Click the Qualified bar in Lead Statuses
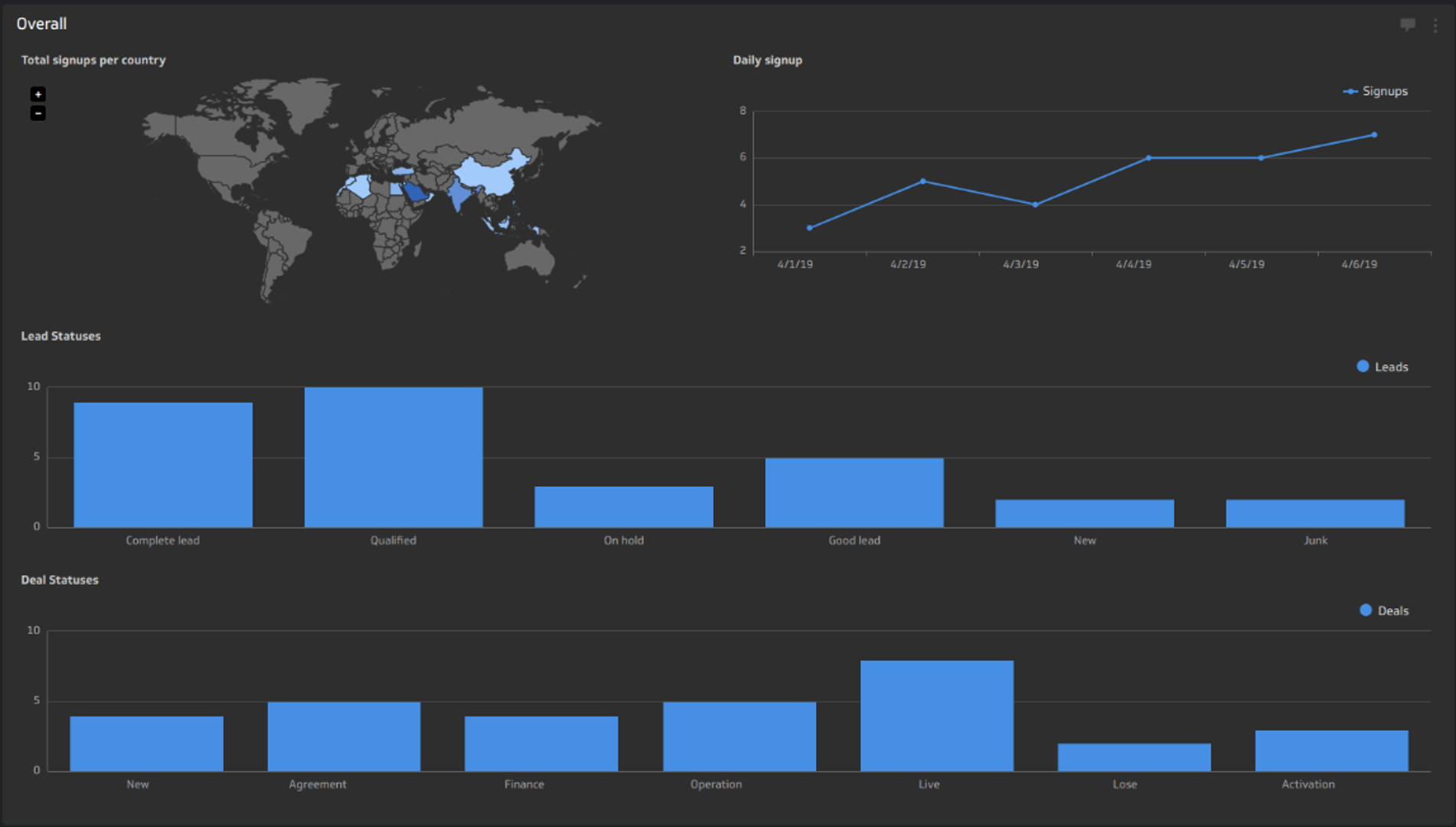The height and width of the screenshot is (827, 1456). pos(393,457)
